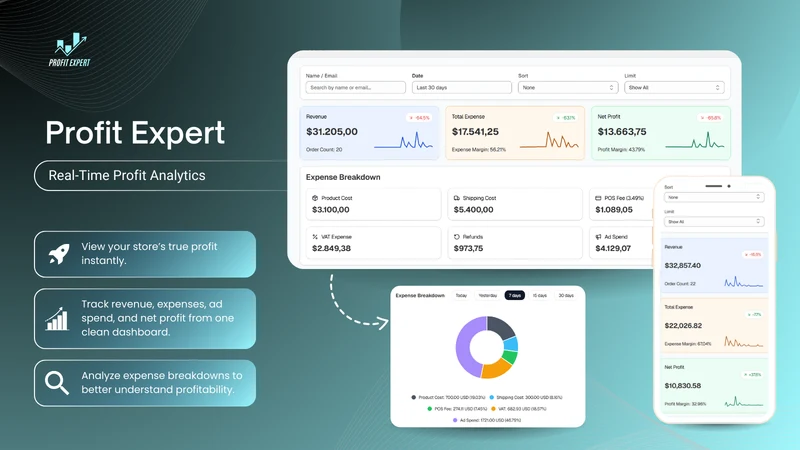This screenshot has width=800, height=450.
Task: Click the Product Cost box icon
Action: click(x=315, y=198)
